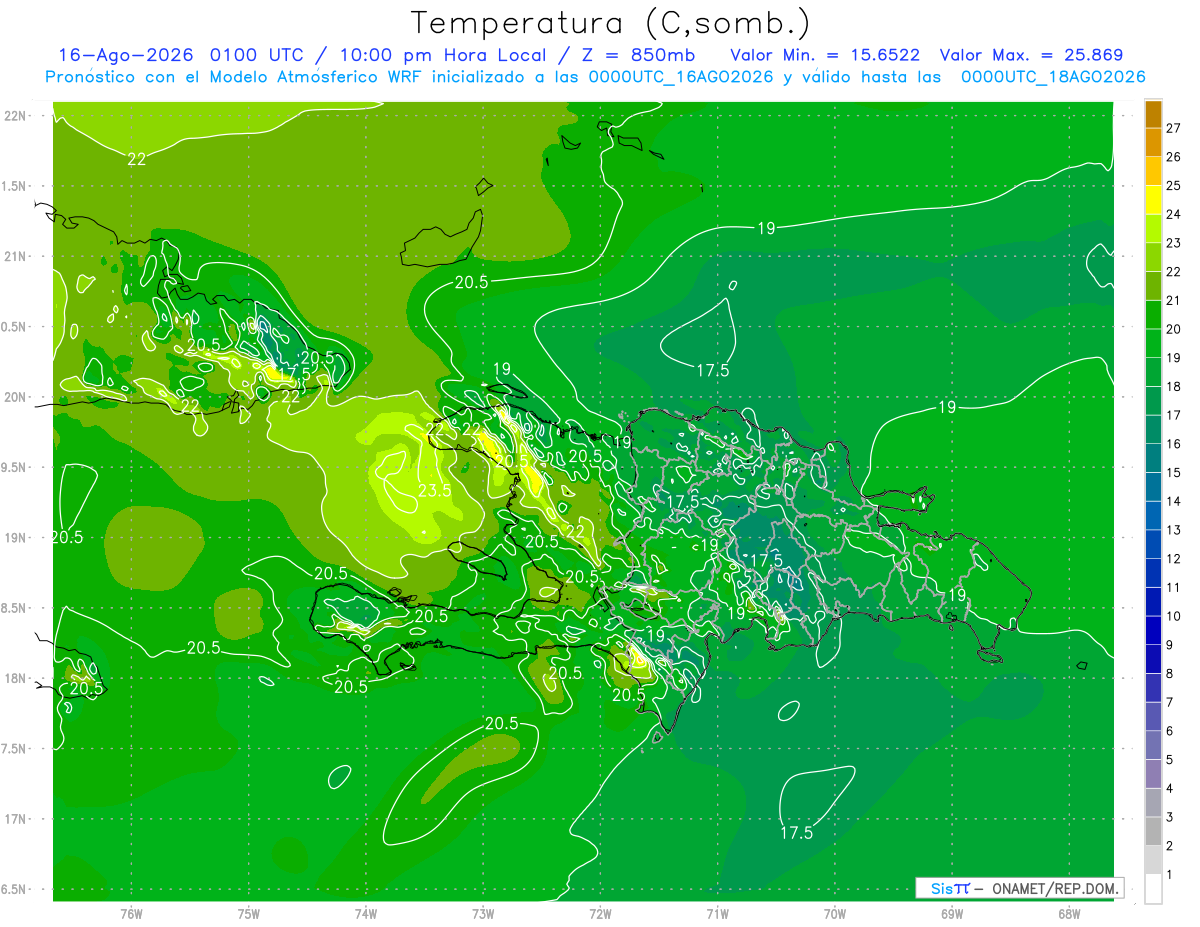1200x927 pixels.
Task: Click the '76W' longitude axis label
Action: [x=131, y=913]
